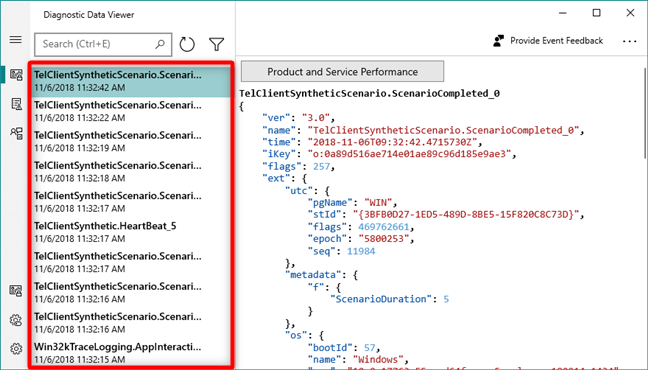Click the "ver" value 3.0
This screenshot has width=648, height=370.
pyautogui.click(x=315, y=118)
